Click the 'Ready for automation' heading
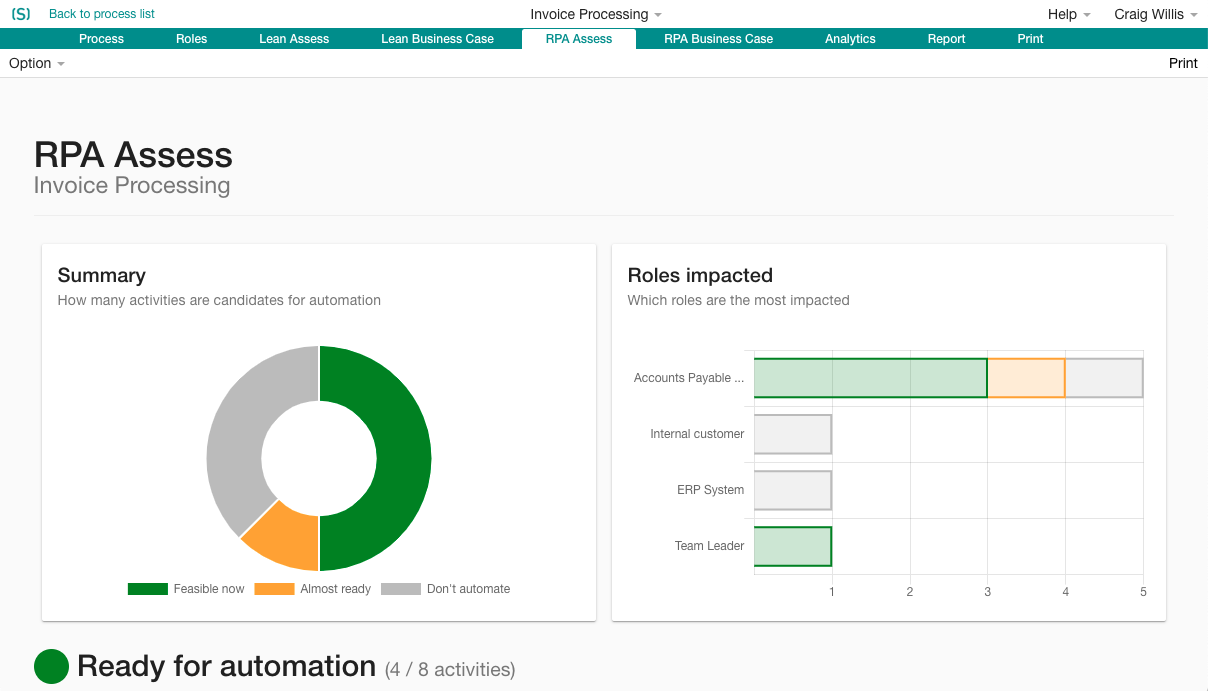Screen dimensions: 1208x691 click(x=226, y=666)
